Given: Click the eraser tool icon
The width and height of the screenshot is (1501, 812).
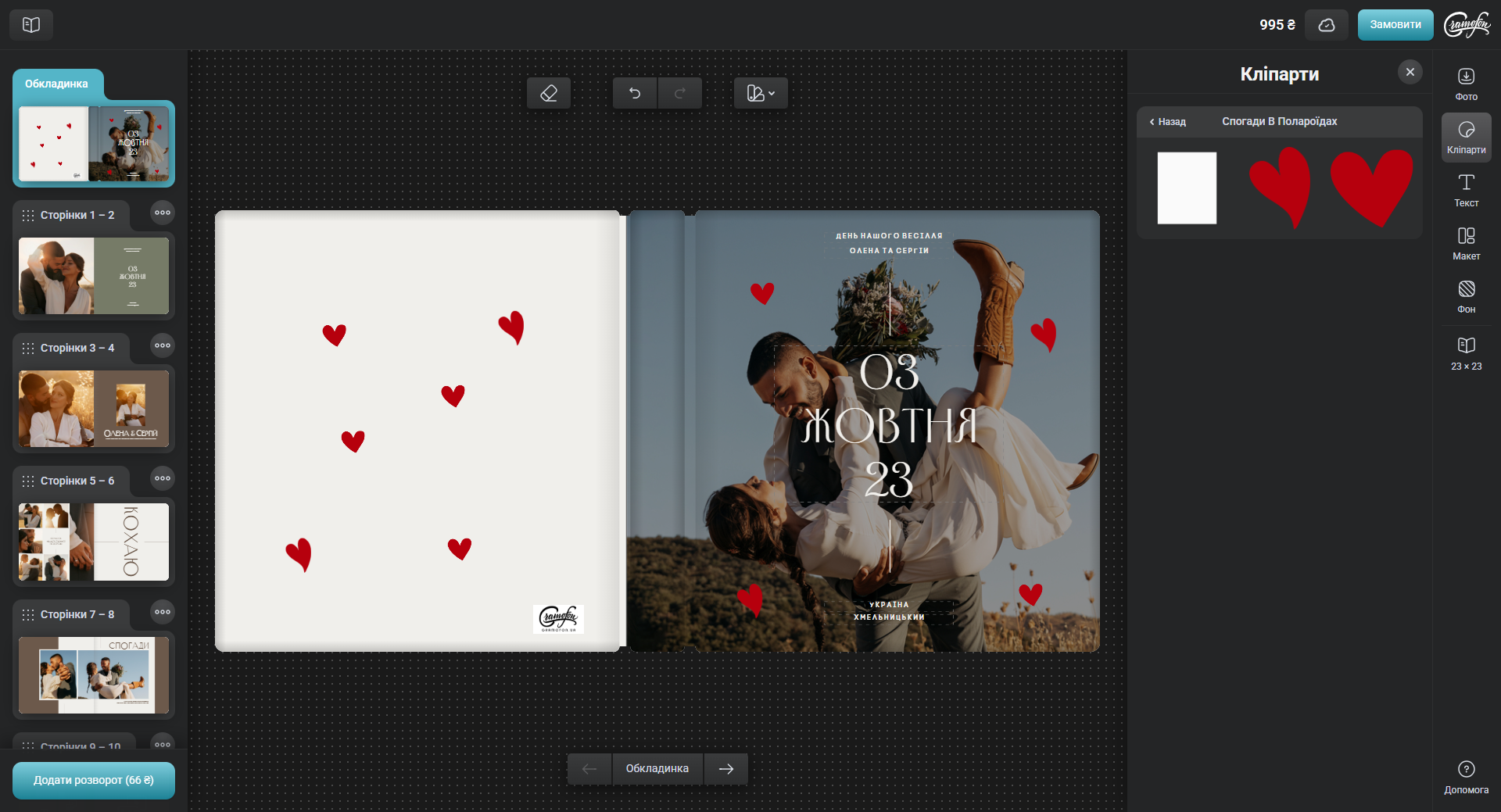Looking at the screenshot, I should coord(548,93).
